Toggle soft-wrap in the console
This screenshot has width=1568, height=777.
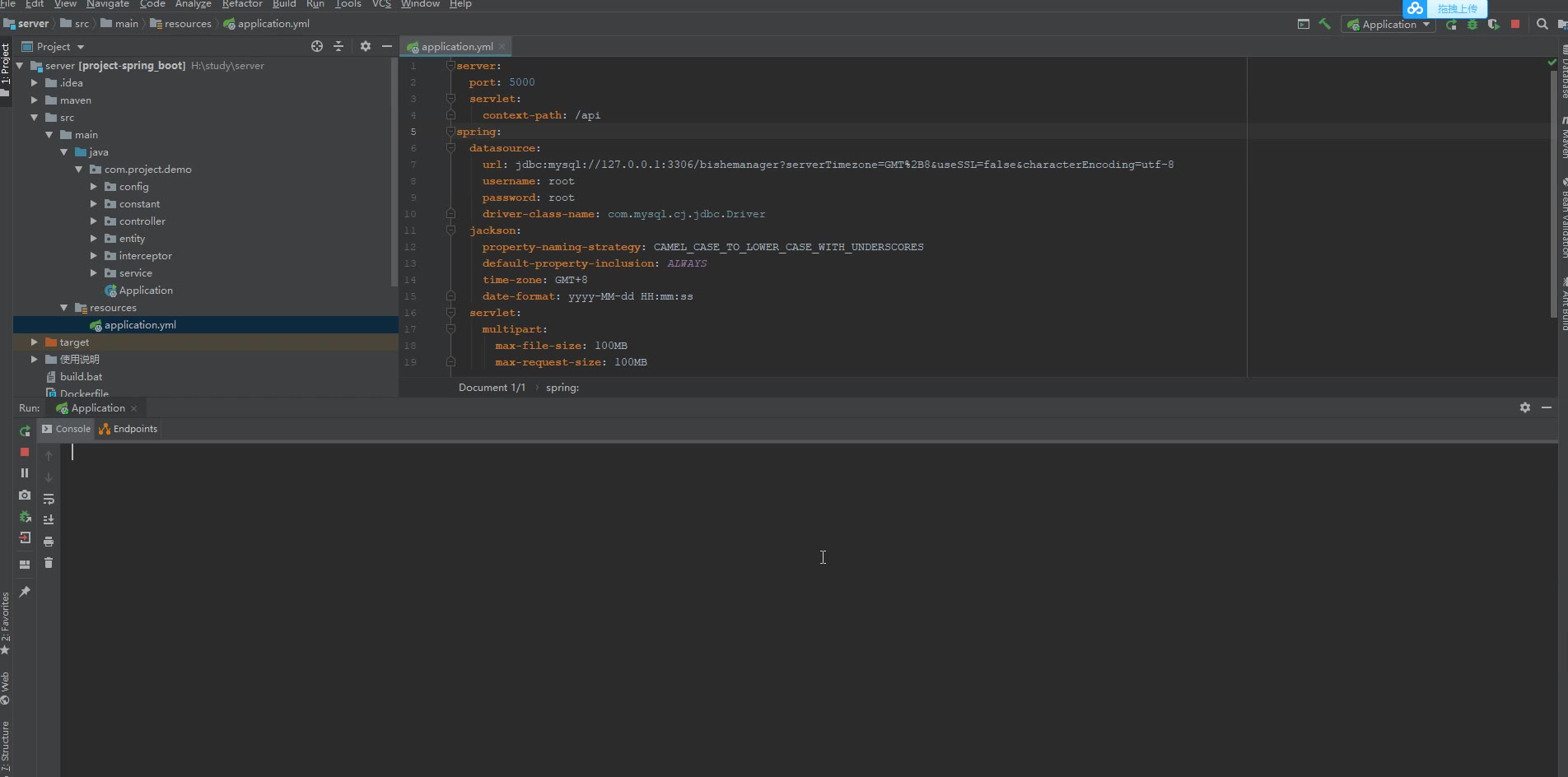49,499
